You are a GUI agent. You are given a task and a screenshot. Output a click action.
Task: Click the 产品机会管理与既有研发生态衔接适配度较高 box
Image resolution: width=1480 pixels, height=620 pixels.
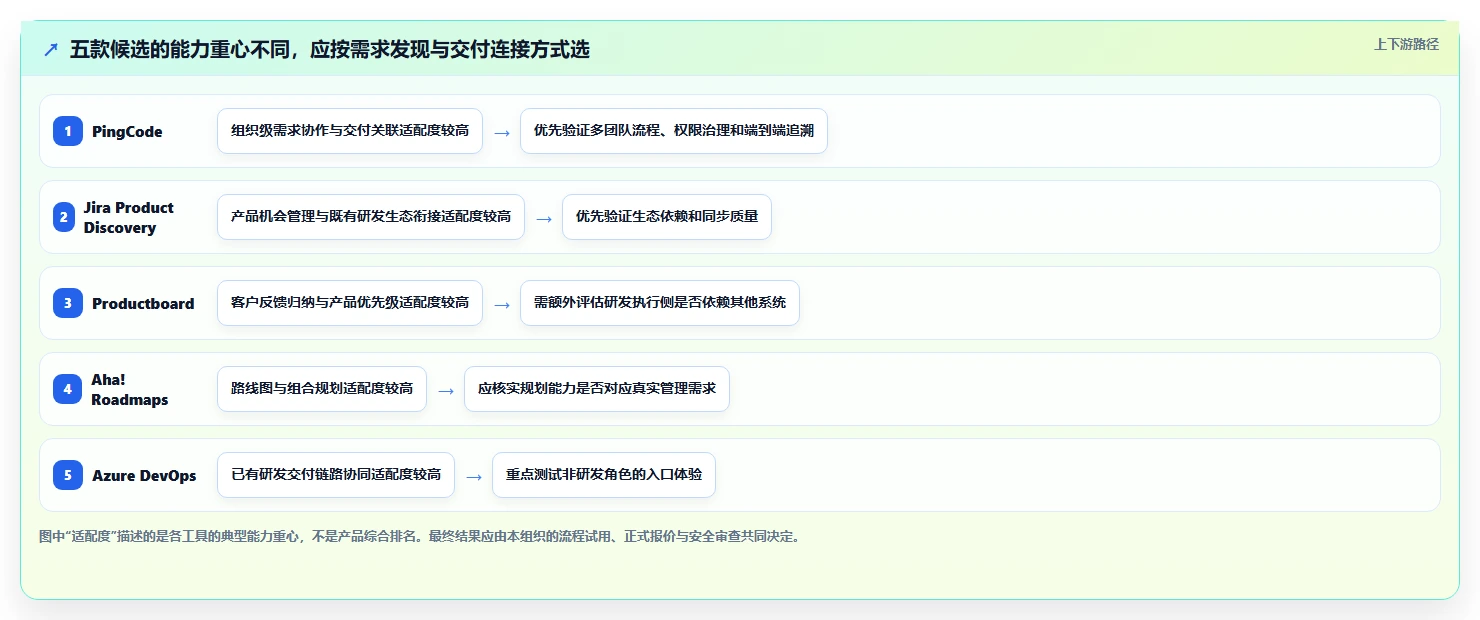(371, 217)
